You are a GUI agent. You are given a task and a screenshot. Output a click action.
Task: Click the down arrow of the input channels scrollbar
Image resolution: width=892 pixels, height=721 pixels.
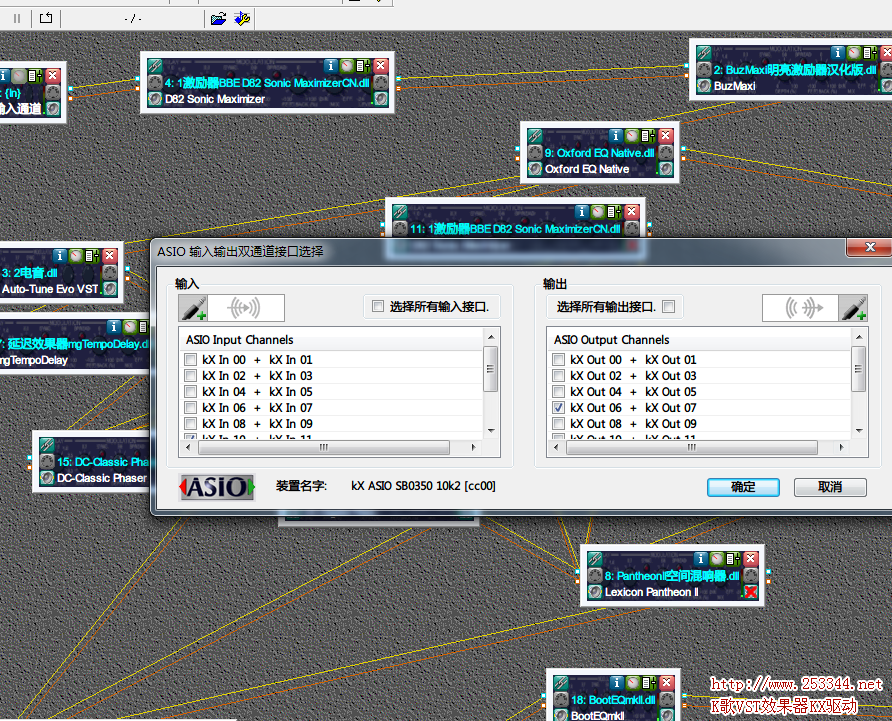tap(491, 431)
